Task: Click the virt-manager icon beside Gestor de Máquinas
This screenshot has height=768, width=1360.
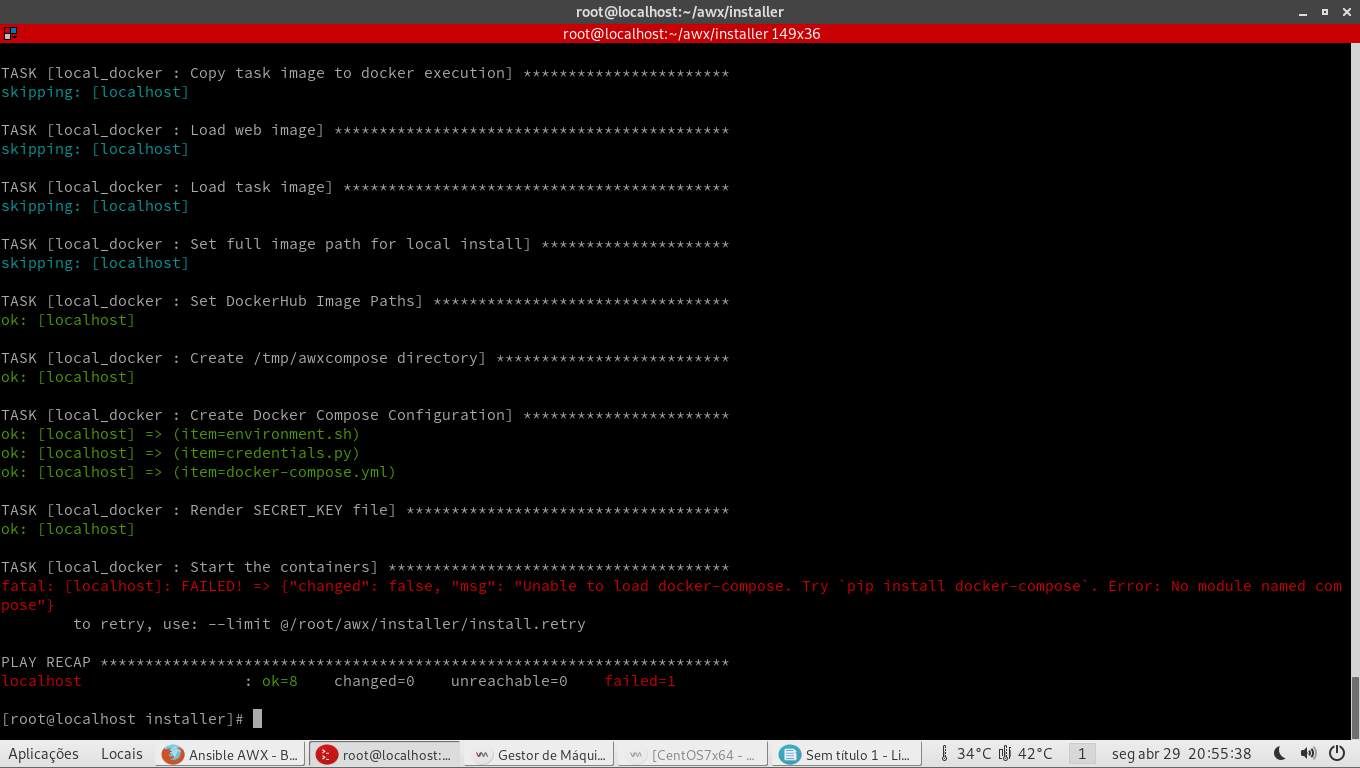Action: pyautogui.click(x=482, y=755)
